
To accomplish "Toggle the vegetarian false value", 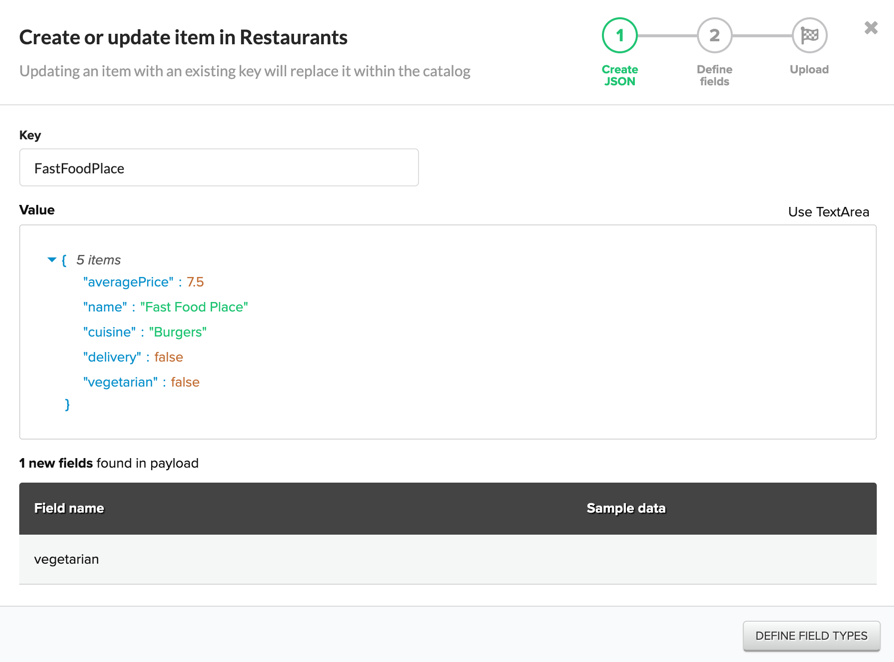I will [x=185, y=382].
